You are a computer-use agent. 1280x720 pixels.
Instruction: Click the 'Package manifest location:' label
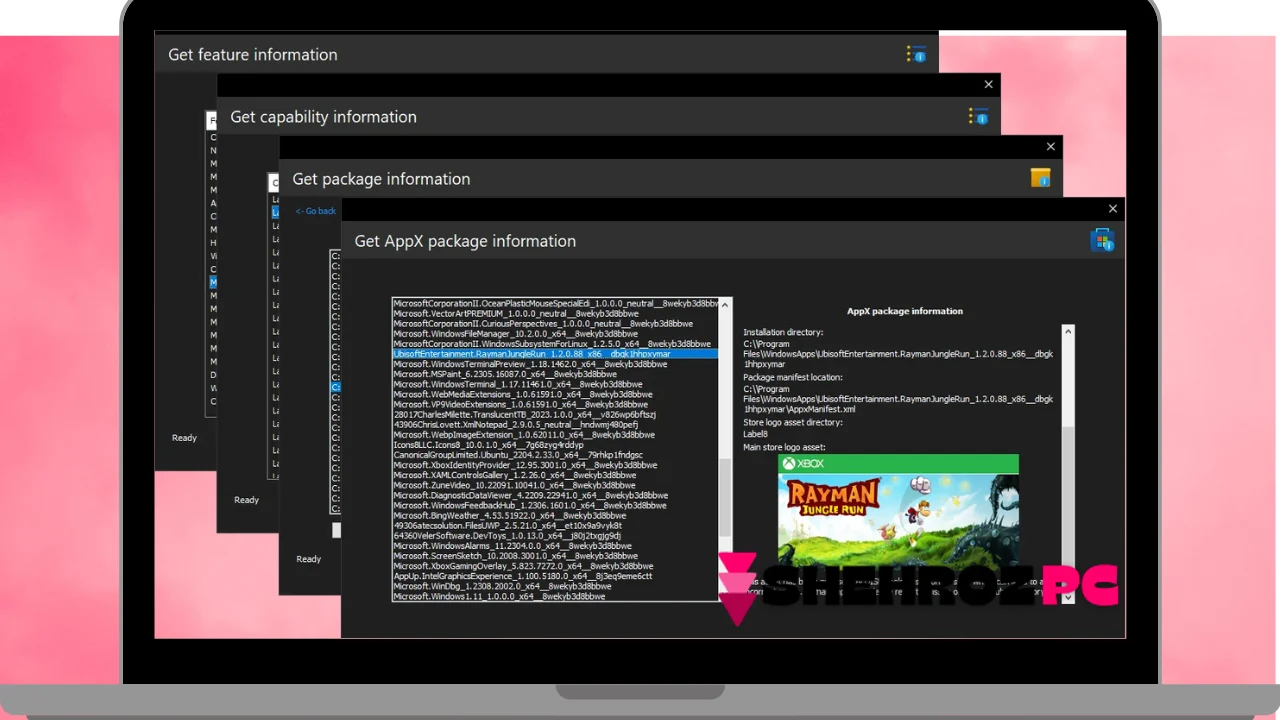pos(793,377)
